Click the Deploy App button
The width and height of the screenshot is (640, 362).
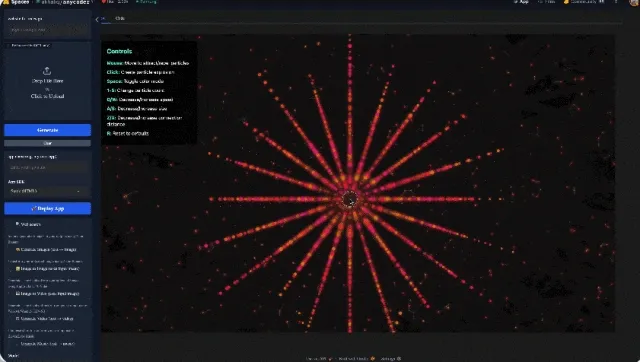tap(47, 209)
